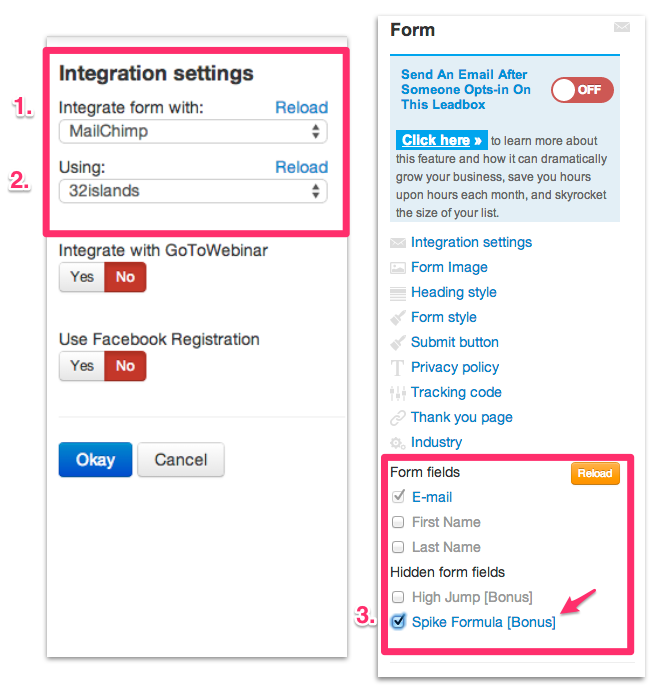The image size is (664, 695).
Task: Open the 32islands list dropdown
Action: click(193, 191)
